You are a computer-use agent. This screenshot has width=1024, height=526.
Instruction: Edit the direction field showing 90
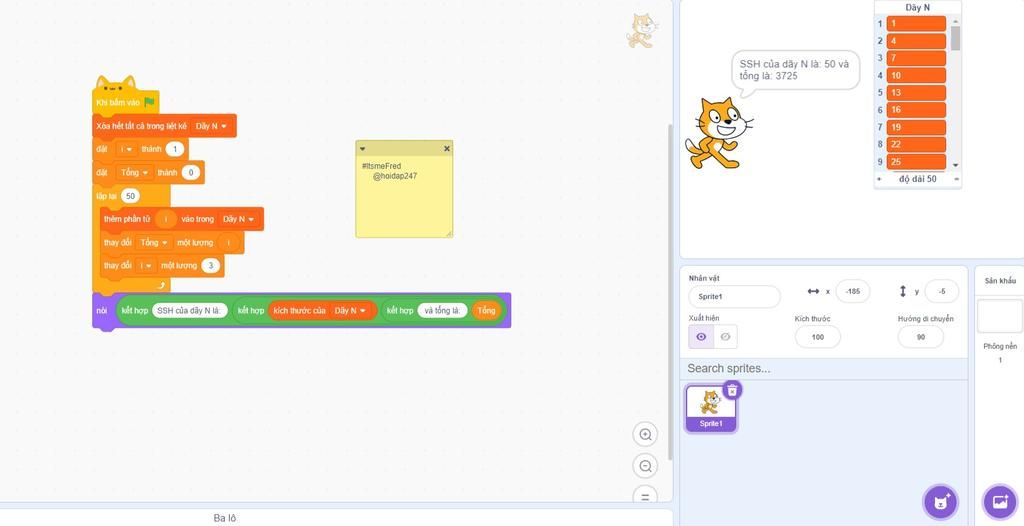tap(921, 337)
